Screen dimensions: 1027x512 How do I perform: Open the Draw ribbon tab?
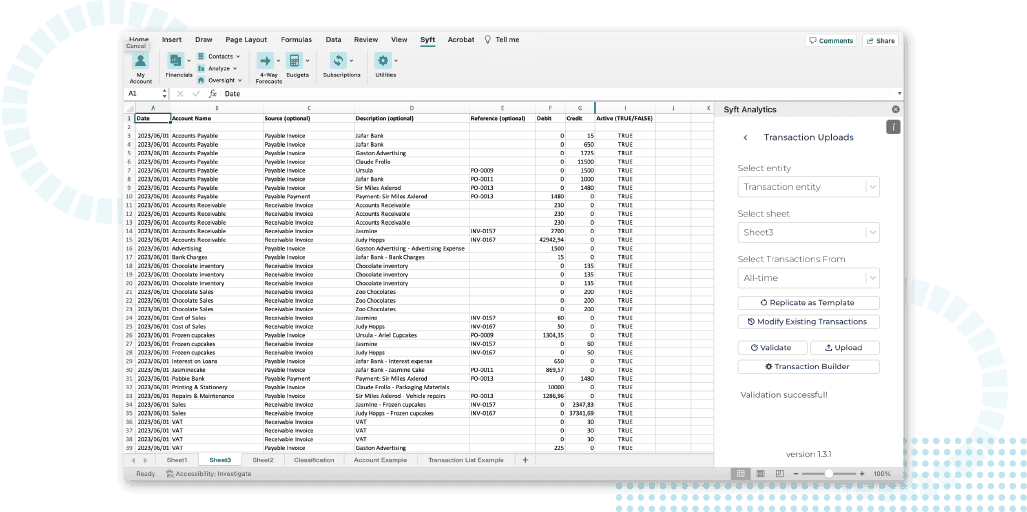[204, 39]
